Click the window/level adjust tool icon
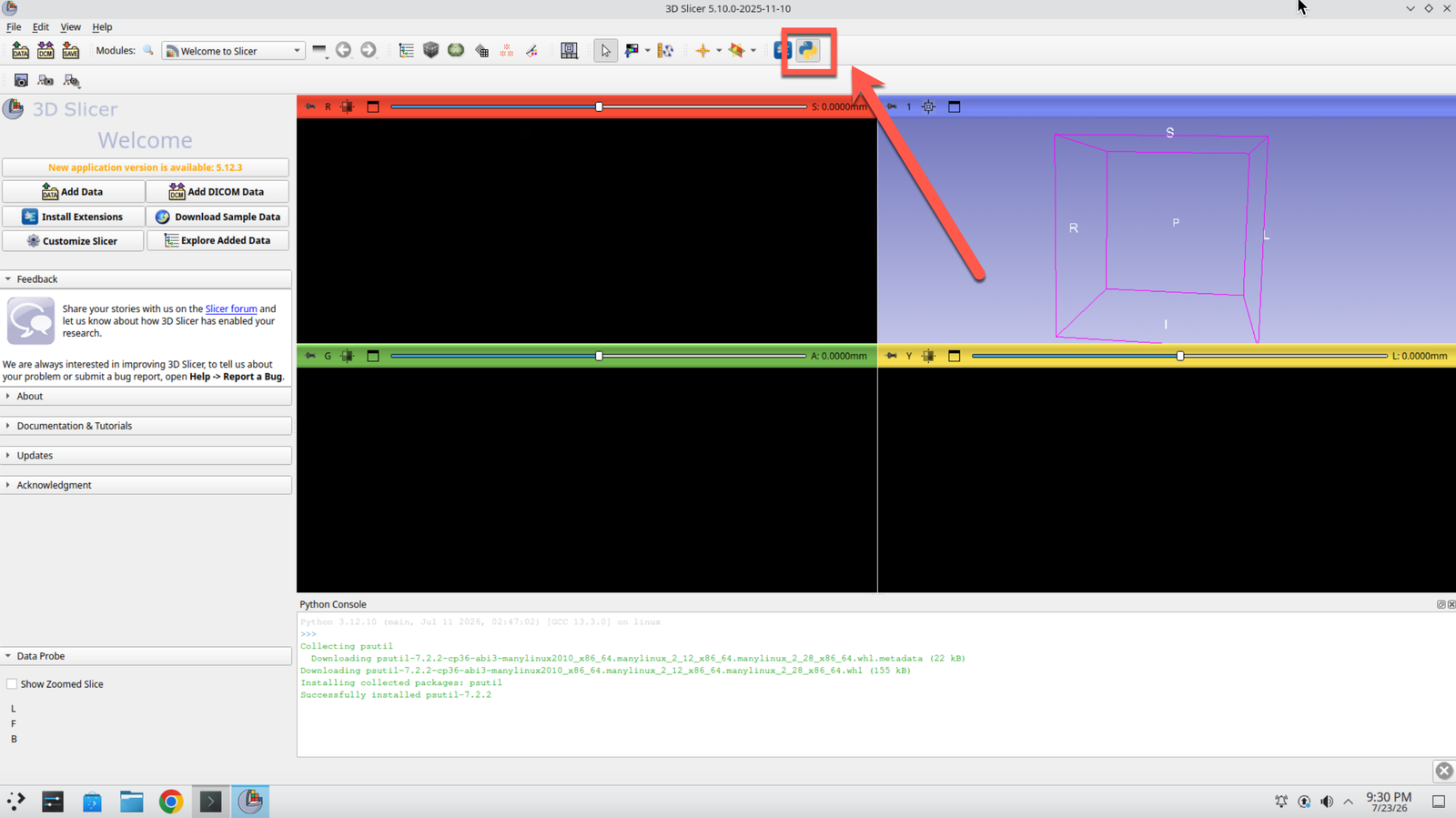The height and width of the screenshot is (818, 1456). click(632, 51)
